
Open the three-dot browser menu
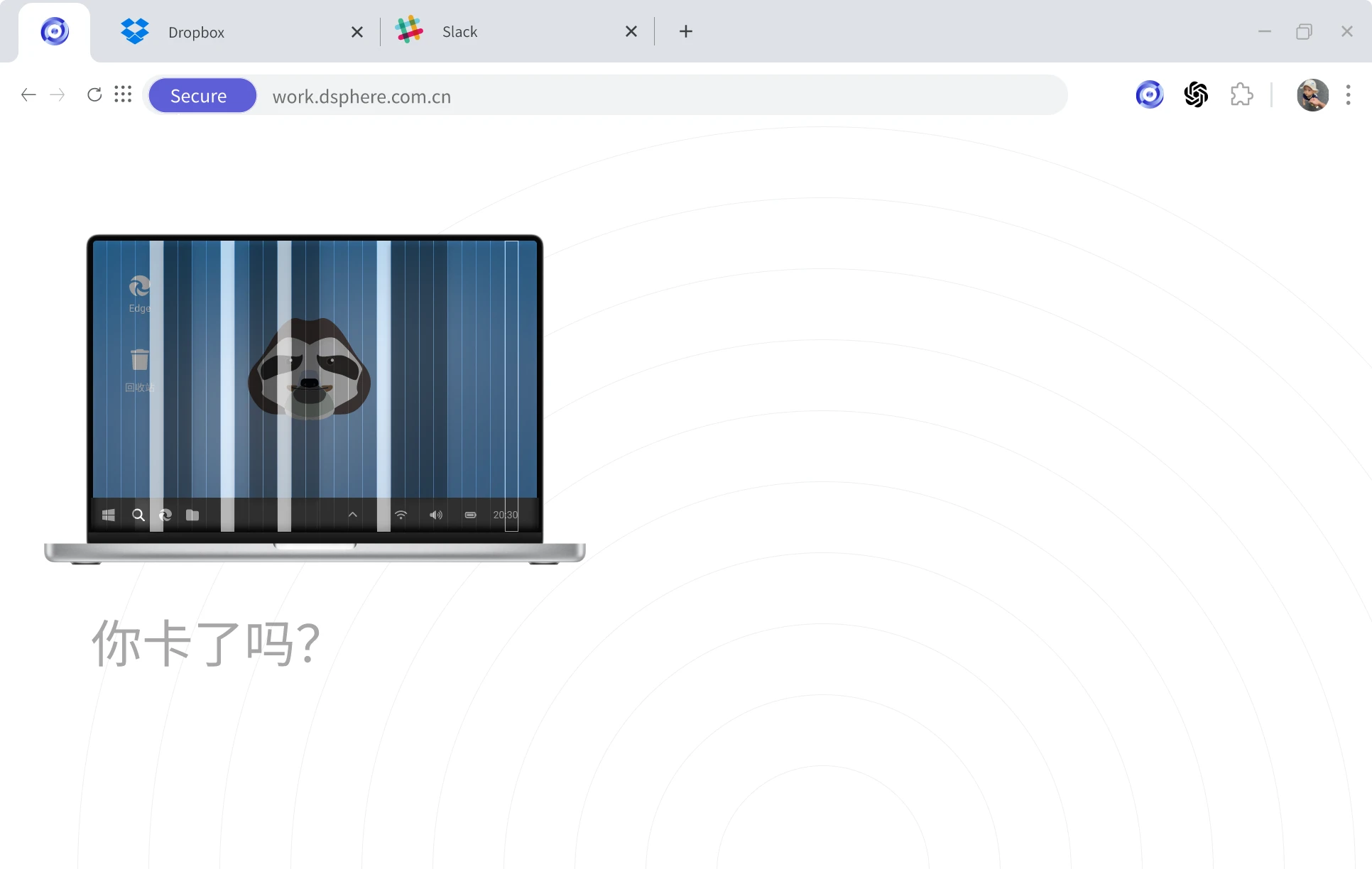pos(1348,94)
